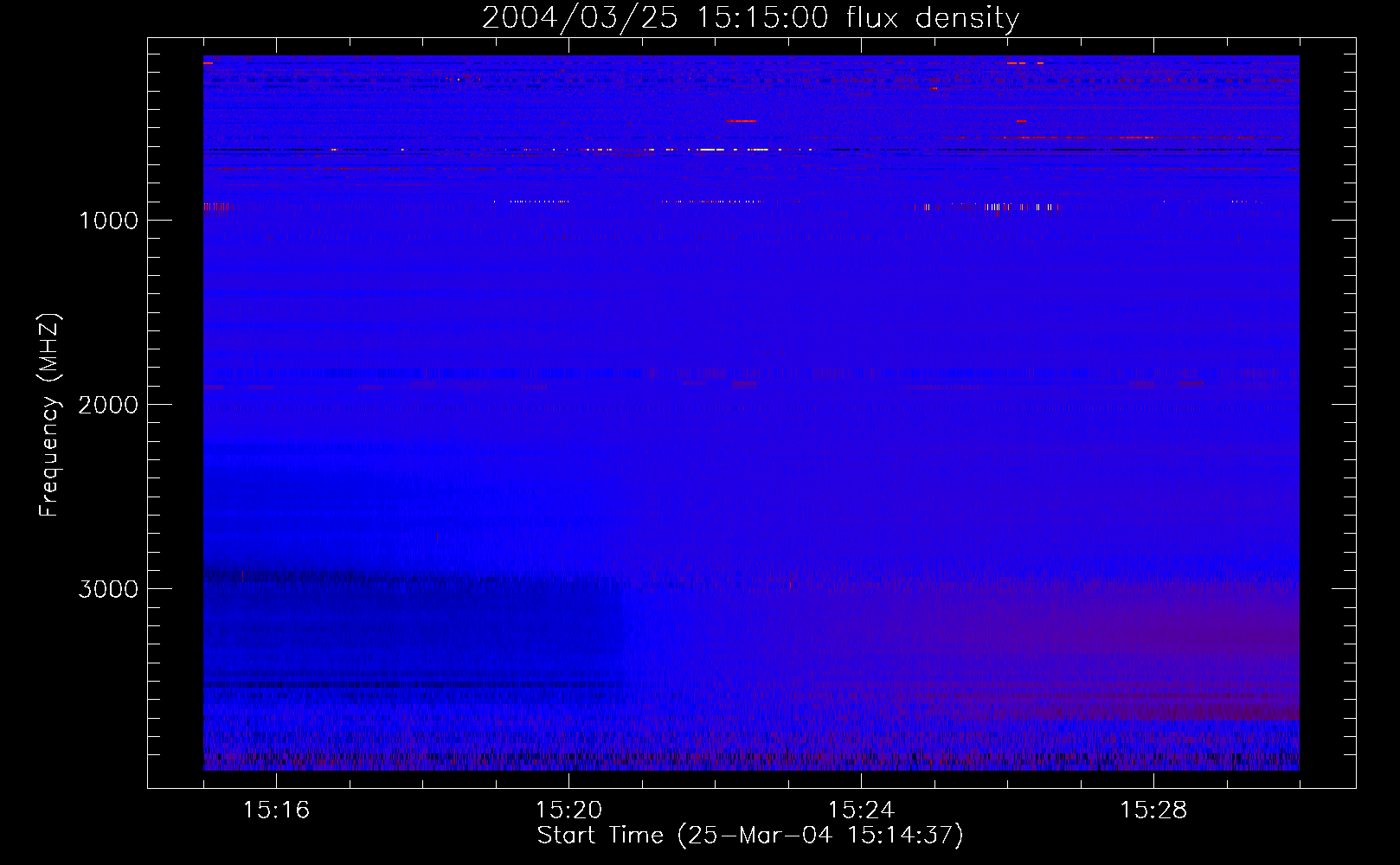Screen dimensions: 1400x865
Task: Click the '3000' frequency tick label
Action: point(108,589)
